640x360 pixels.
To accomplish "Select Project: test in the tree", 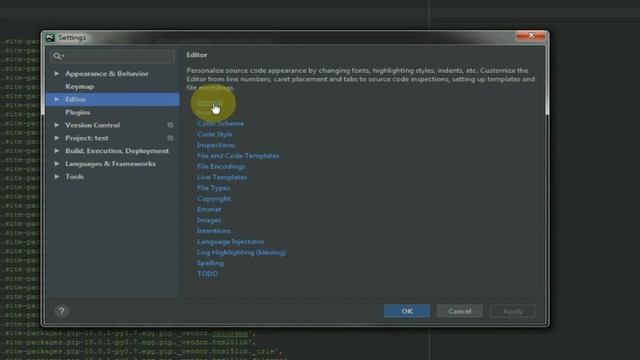I will [x=87, y=138].
